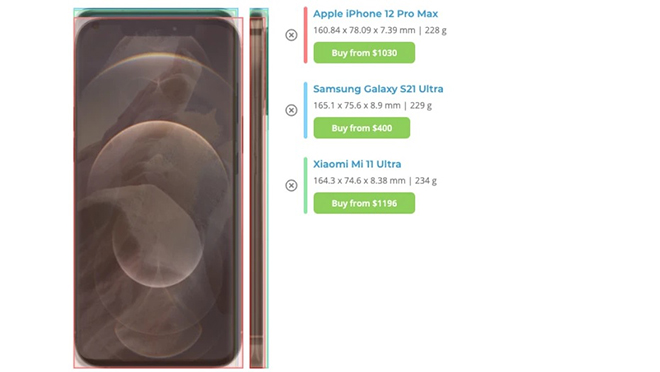Viewport: 660px width, 372px height.
Task: Click the blue Samsung color indicator bar
Action: click(x=306, y=110)
